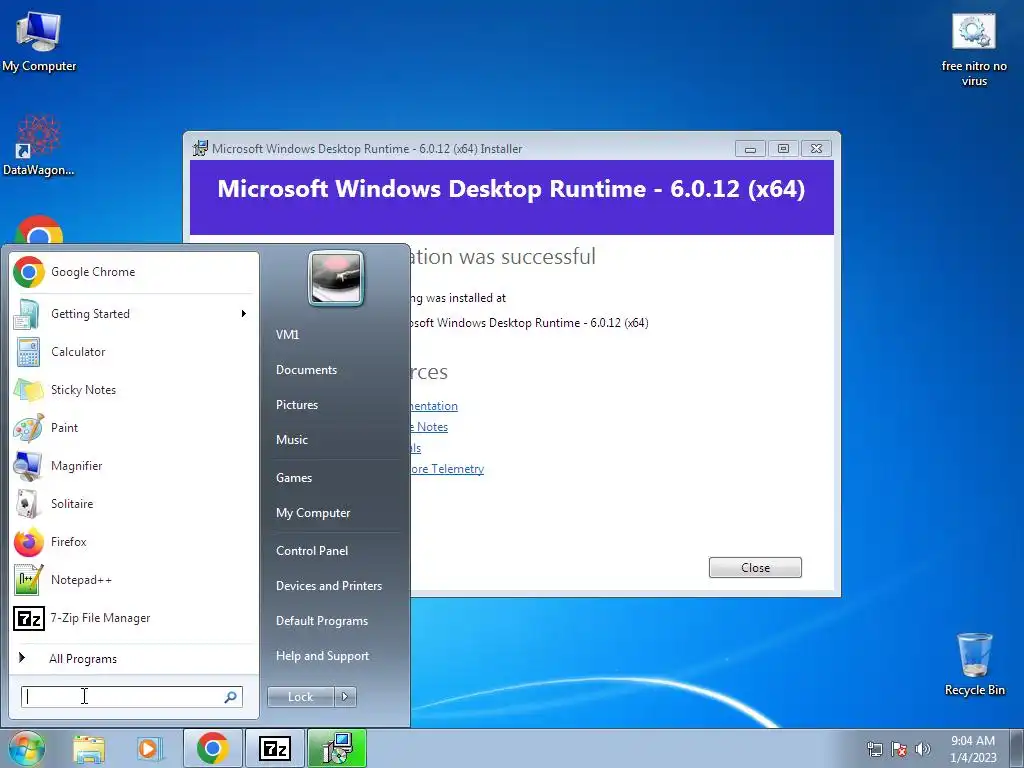Switch to Chrome on the taskbar

point(212,748)
